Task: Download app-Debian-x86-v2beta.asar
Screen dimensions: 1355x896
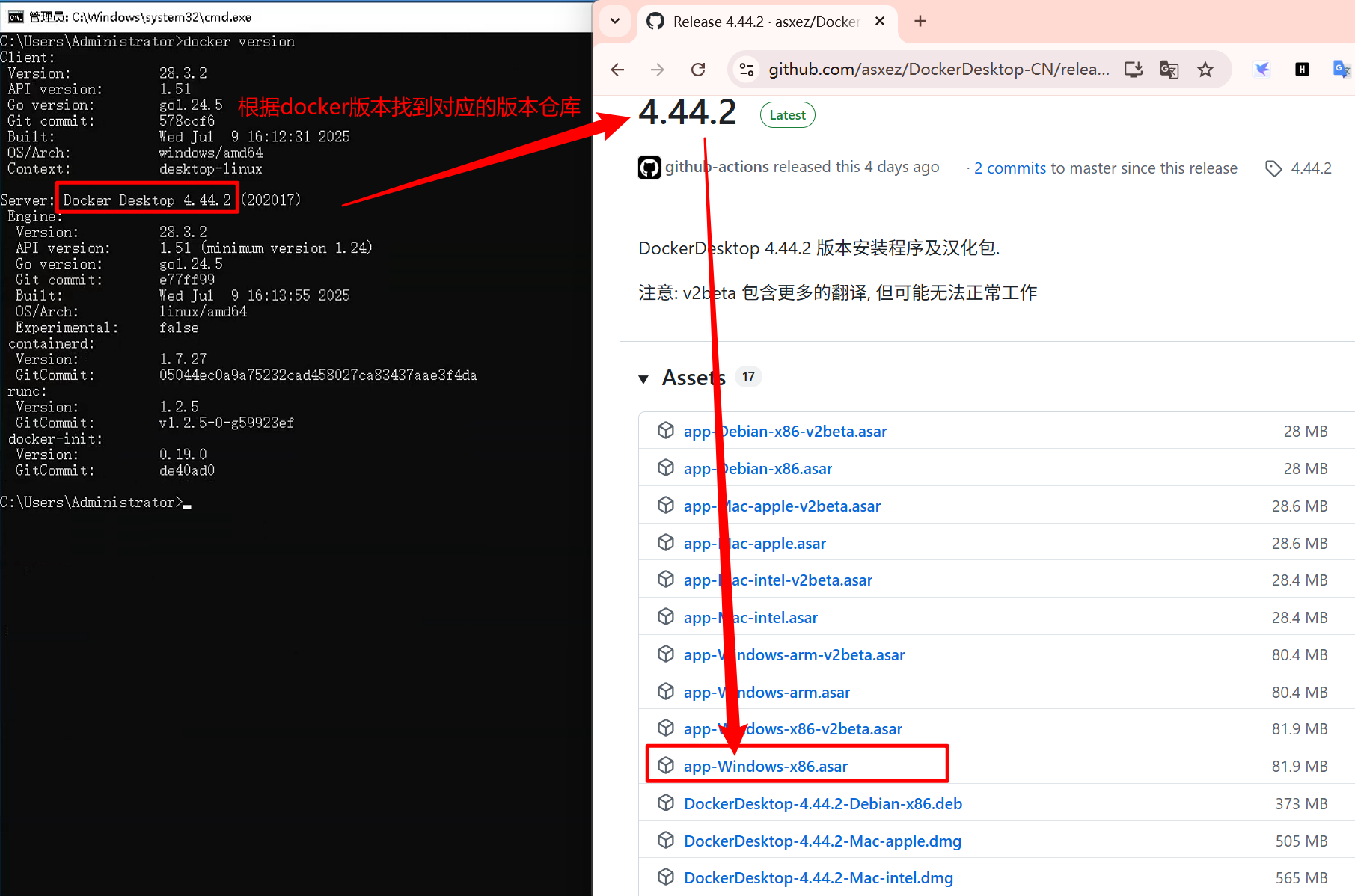Action: pos(785,432)
